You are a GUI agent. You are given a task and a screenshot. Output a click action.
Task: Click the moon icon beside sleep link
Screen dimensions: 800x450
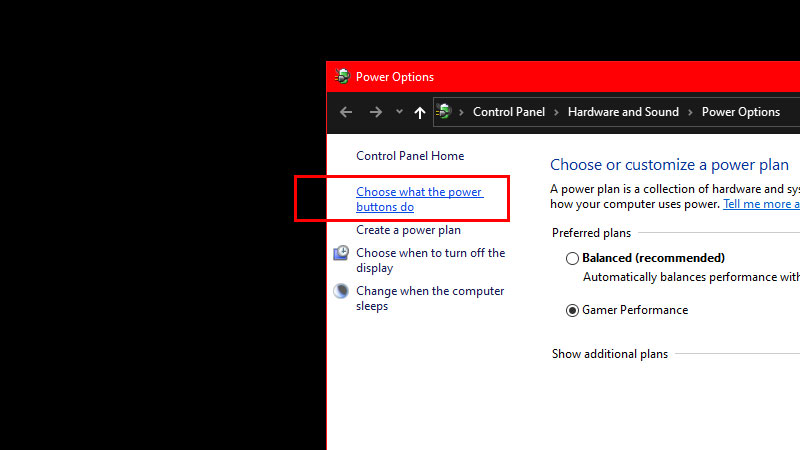click(341, 291)
